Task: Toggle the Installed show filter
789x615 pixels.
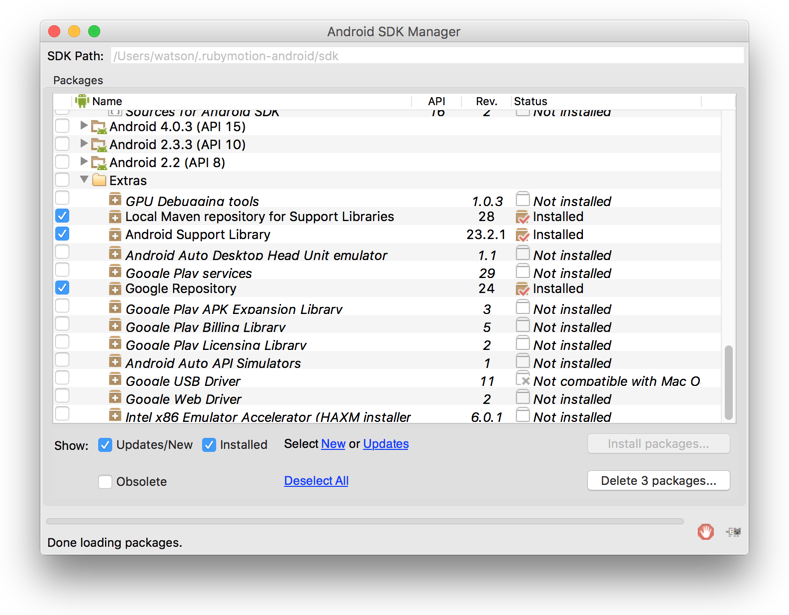Action: (x=209, y=445)
